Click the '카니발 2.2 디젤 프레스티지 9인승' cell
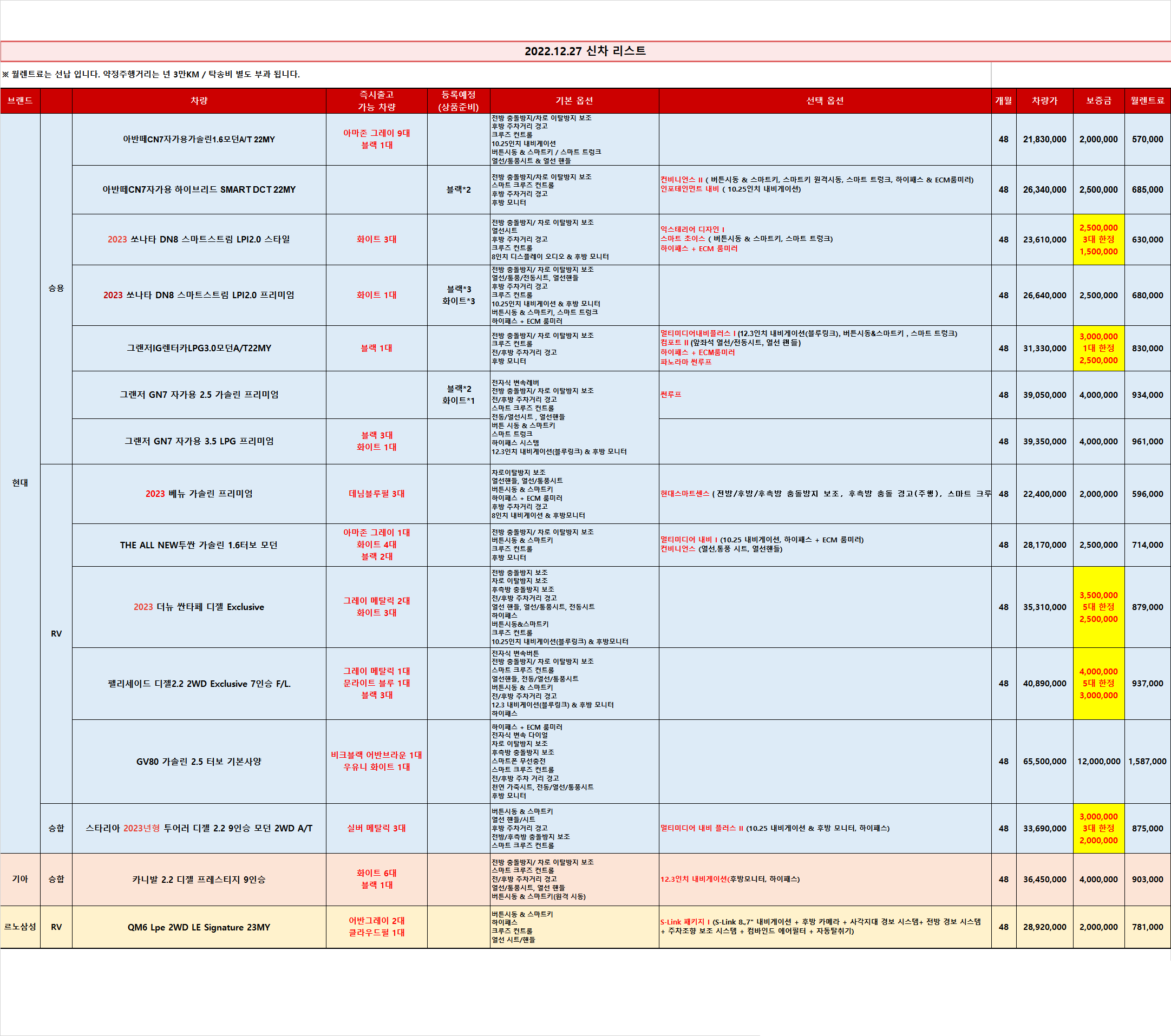 [x=199, y=879]
